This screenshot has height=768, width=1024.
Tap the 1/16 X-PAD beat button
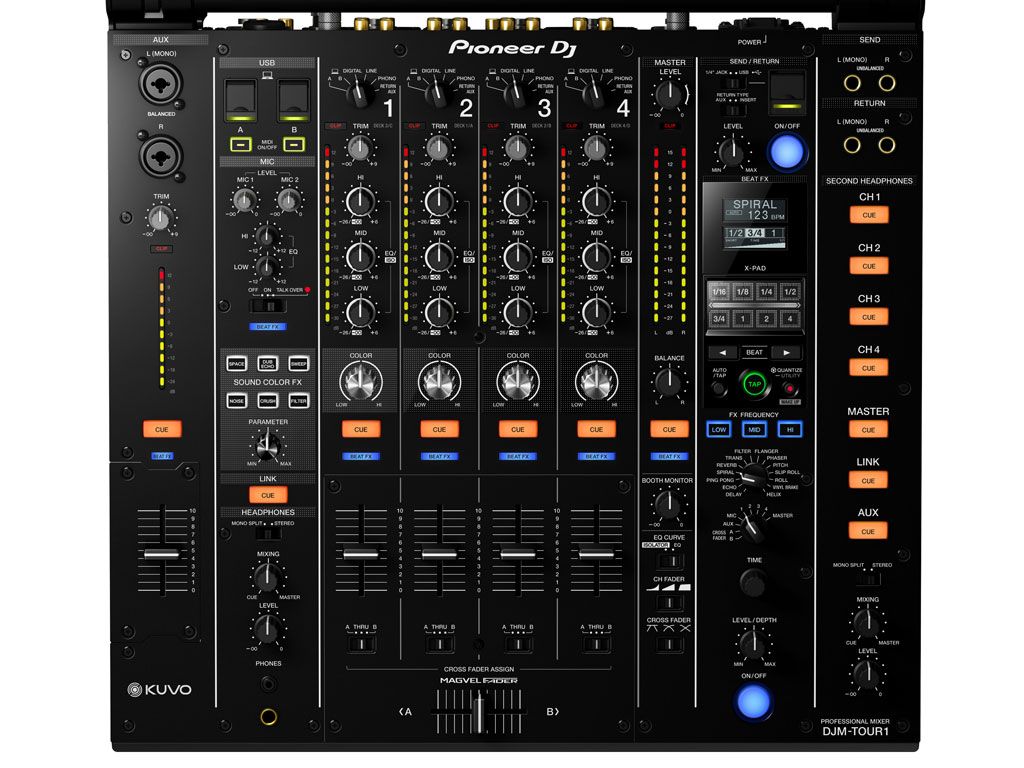pos(719,292)
